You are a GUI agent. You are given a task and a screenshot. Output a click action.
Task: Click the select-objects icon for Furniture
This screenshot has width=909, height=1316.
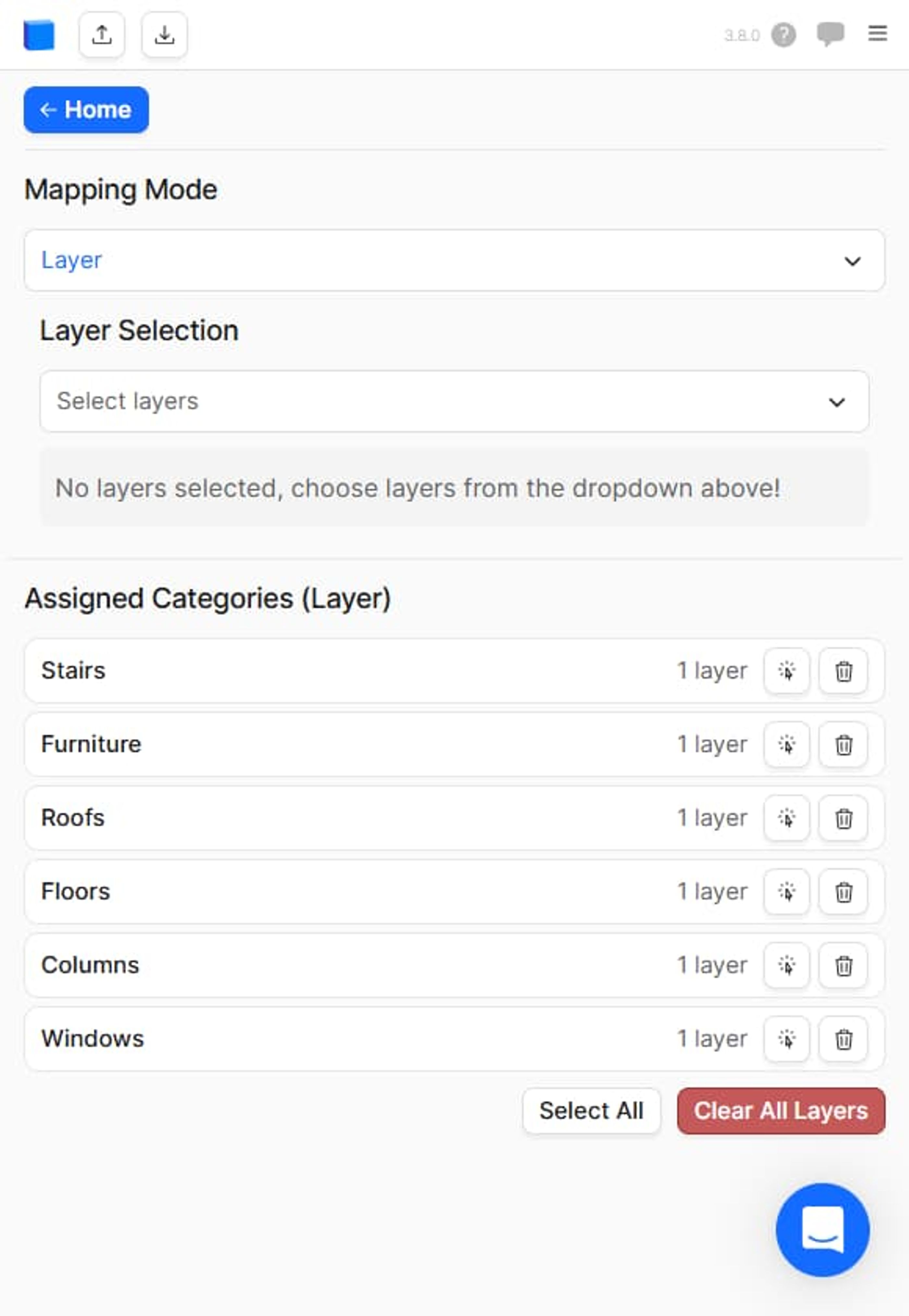787,744
